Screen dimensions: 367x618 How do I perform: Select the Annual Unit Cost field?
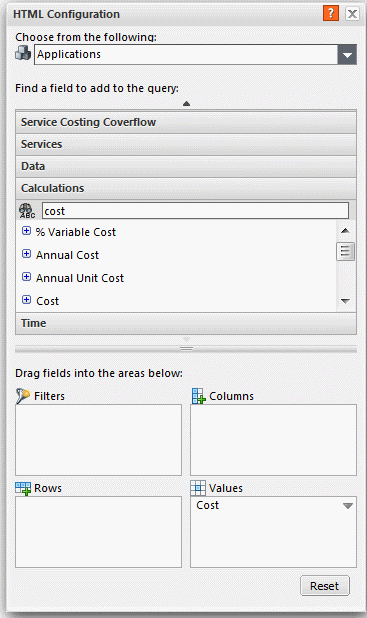pyautogui.click(x=80, y=278)
